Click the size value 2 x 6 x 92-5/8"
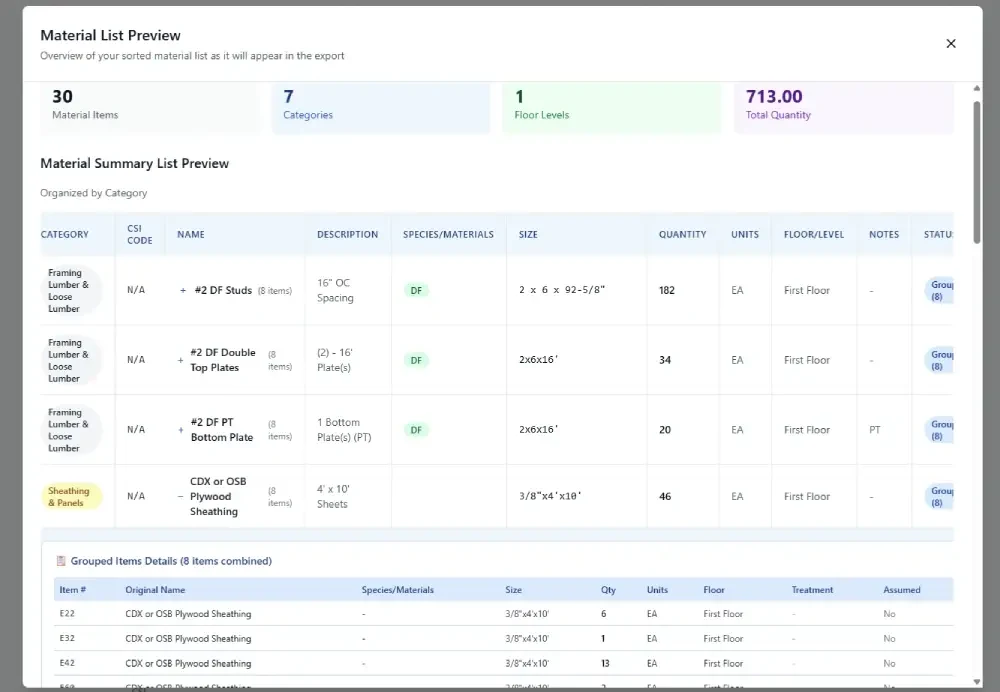This screenshot has width=1000, height=692. [x=562, y=290]
